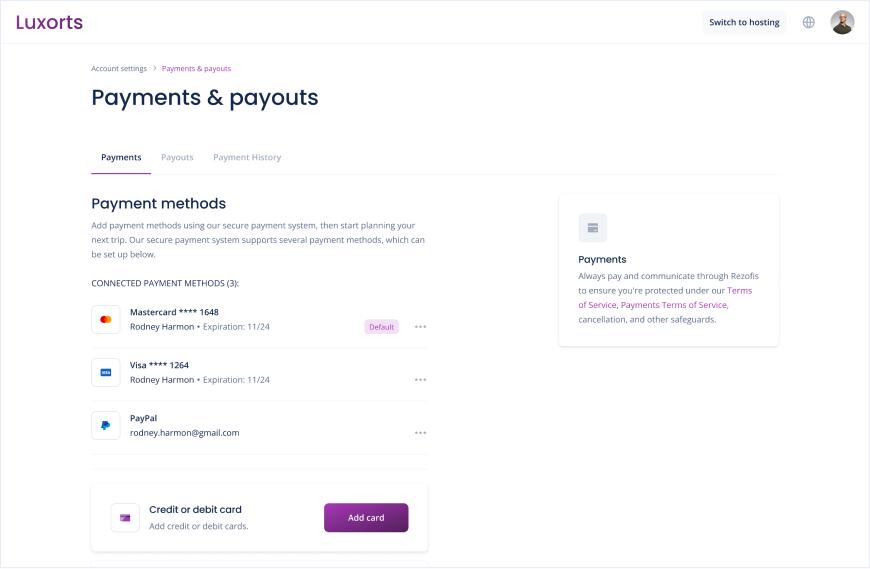Go to Account settings breadcrumb
The image size is (870, 569).
tap(119, 69)
